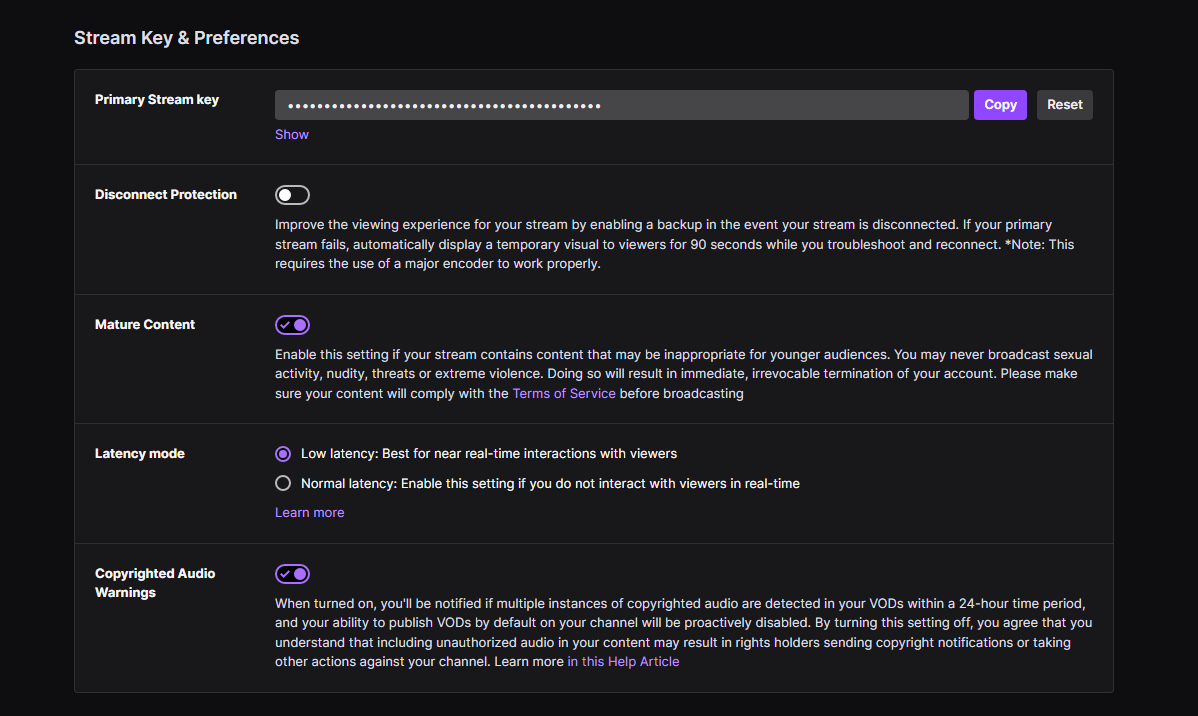The image size is (1198, 716).
Task: Open Learn more under Latency mode
Action: click(x=310, y=513)
